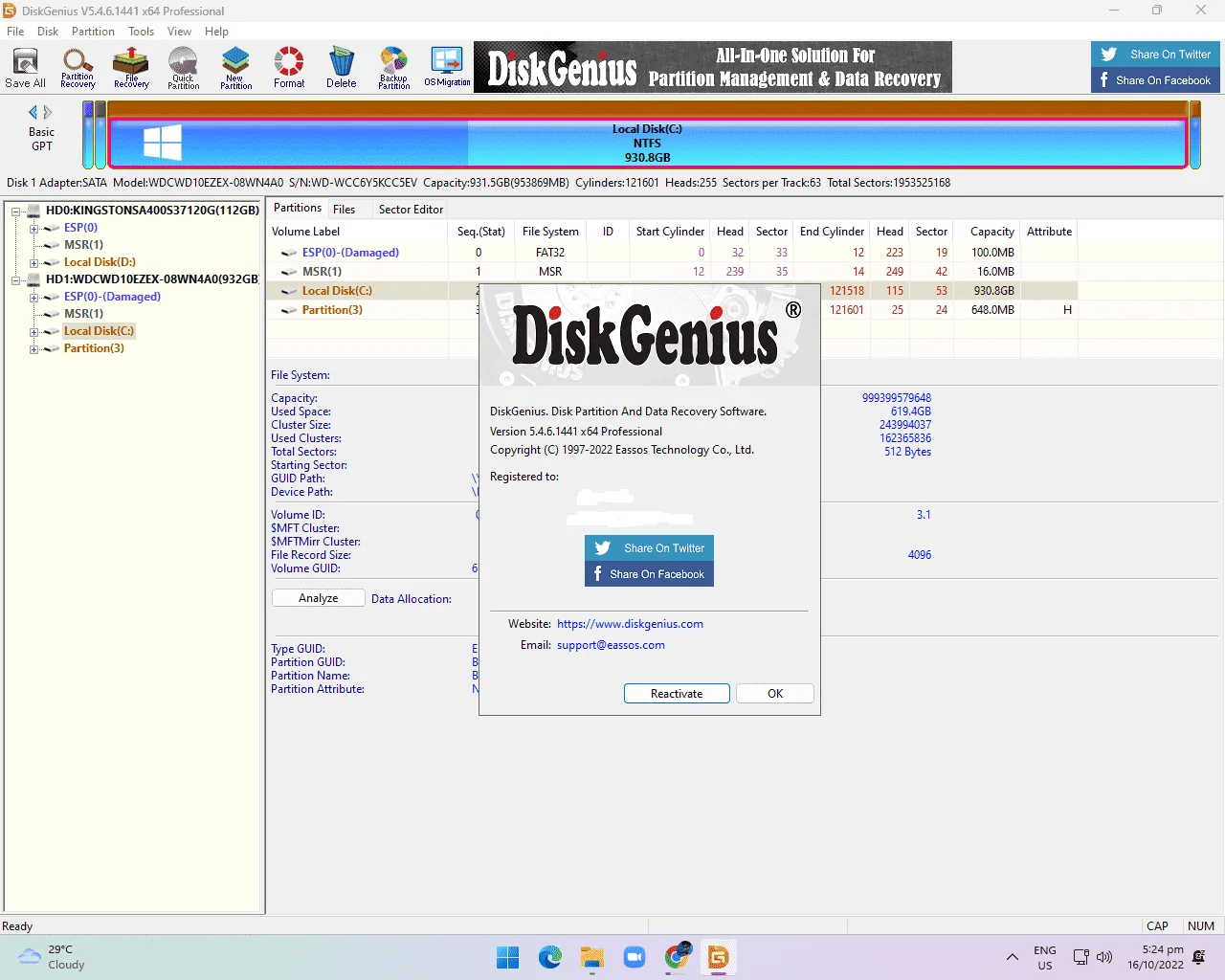The width and height of the screenshot is (1225, 980).
Task: Create a New Partition
Action: tap(235, 68)
